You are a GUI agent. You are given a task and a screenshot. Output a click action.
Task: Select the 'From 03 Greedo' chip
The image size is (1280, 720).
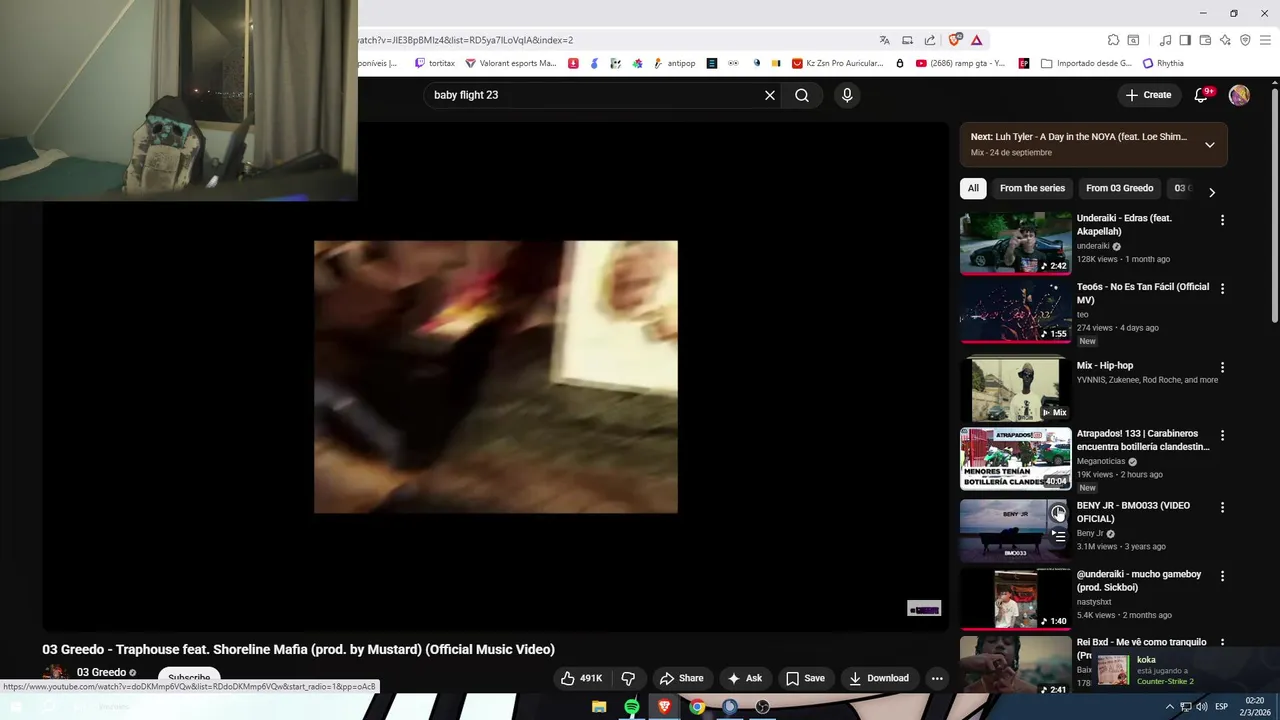(x=1119, y=188)
